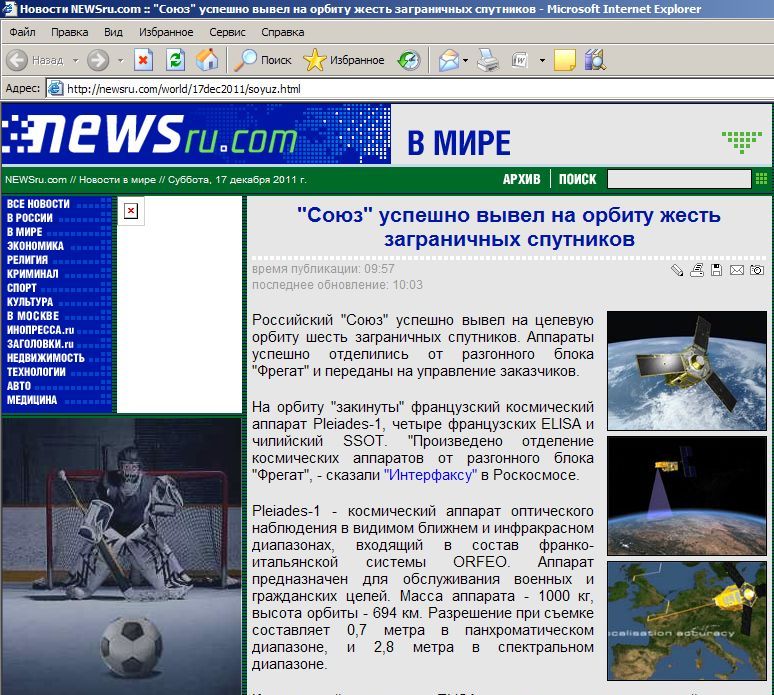This screenshot has height=695, width=774.
Task: Open НЕДВИЖИМОСТЬ section
Action: 45,358
